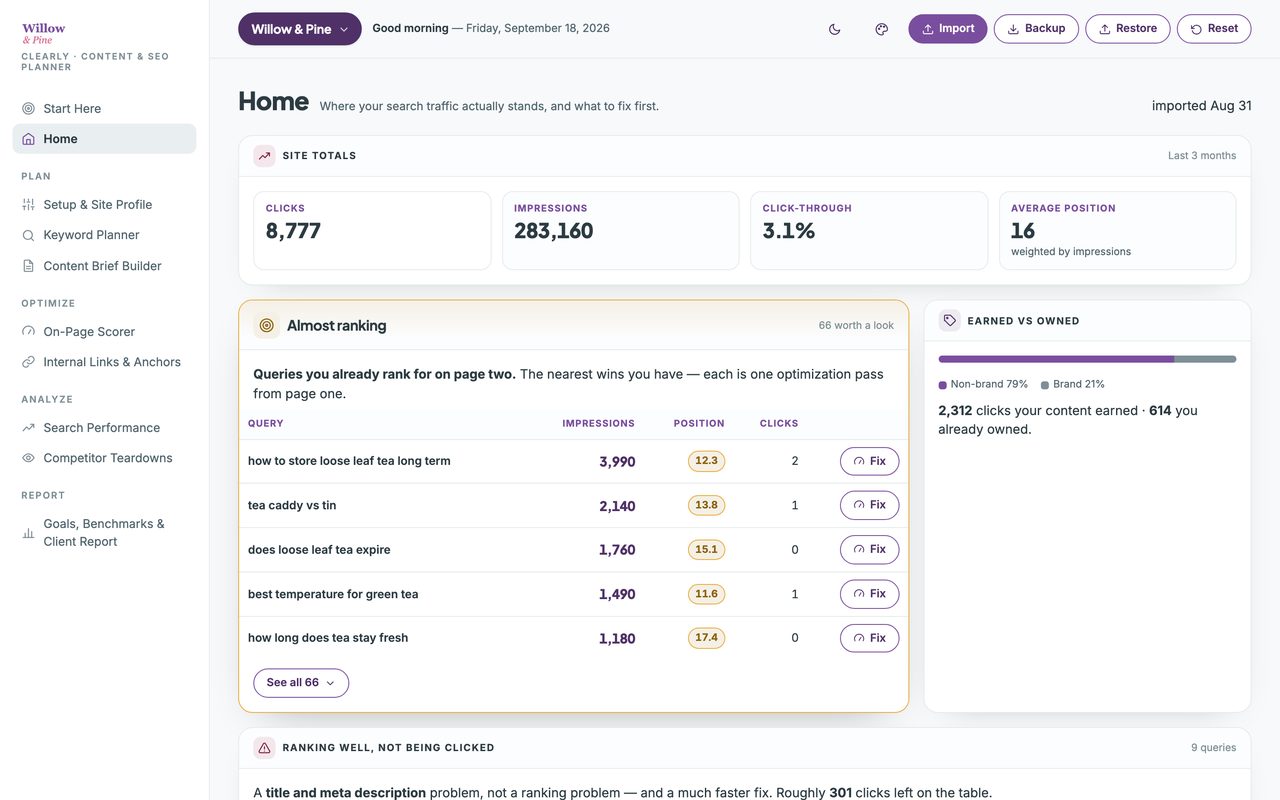This screenshot has height=800, width=1280.
Task: Click the Restore button
Action: [1128, 29]
